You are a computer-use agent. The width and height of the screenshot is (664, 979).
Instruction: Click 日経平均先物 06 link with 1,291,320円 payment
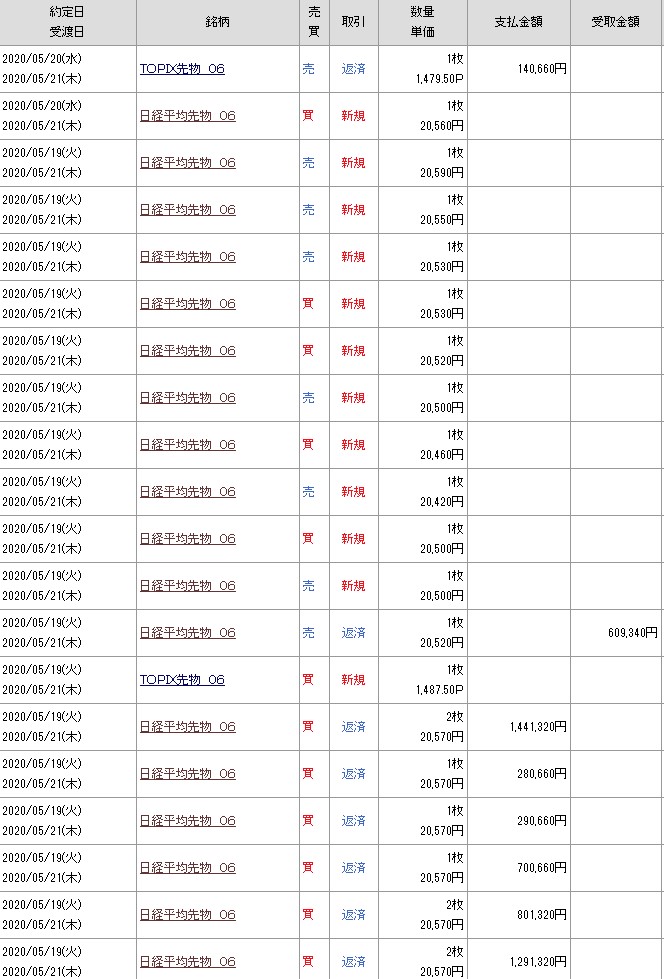coord(188,962)
